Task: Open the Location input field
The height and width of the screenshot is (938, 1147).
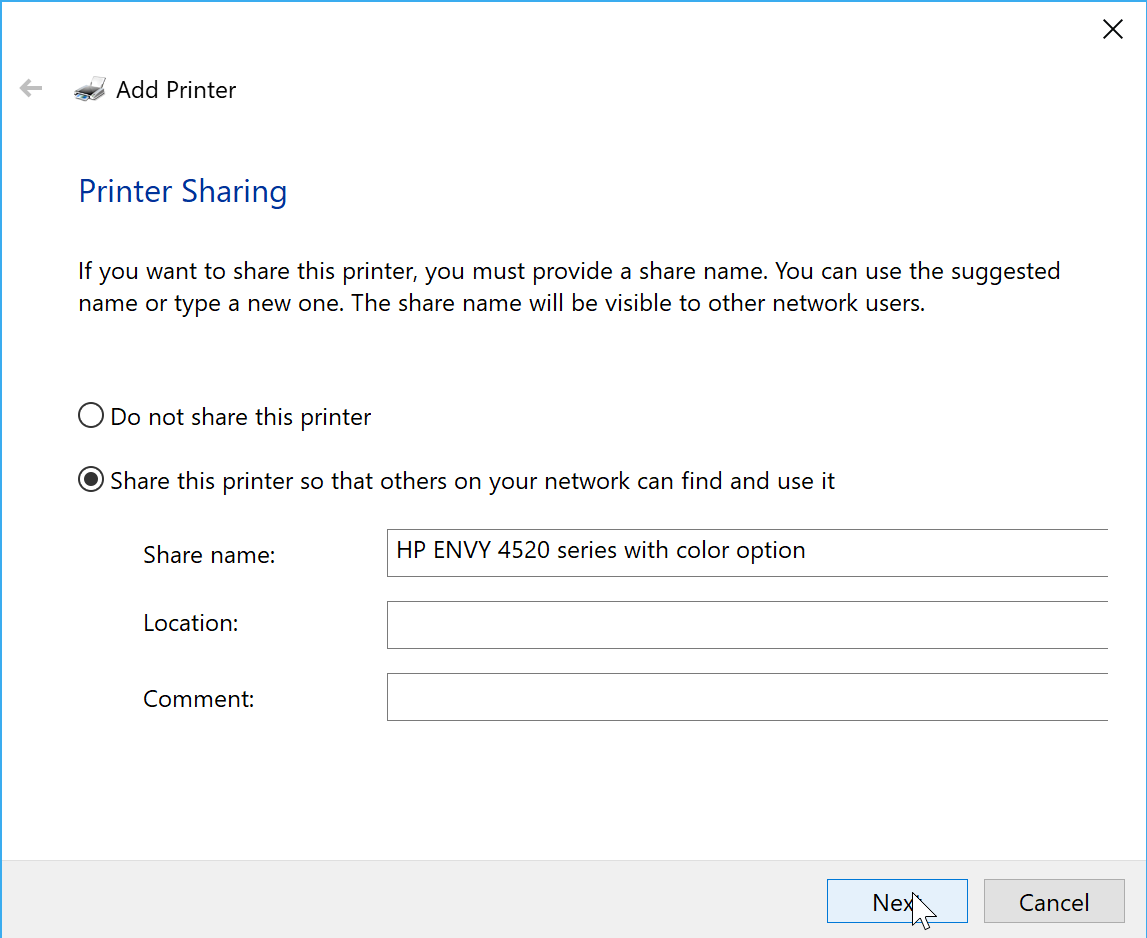Action: coord(747,624)
